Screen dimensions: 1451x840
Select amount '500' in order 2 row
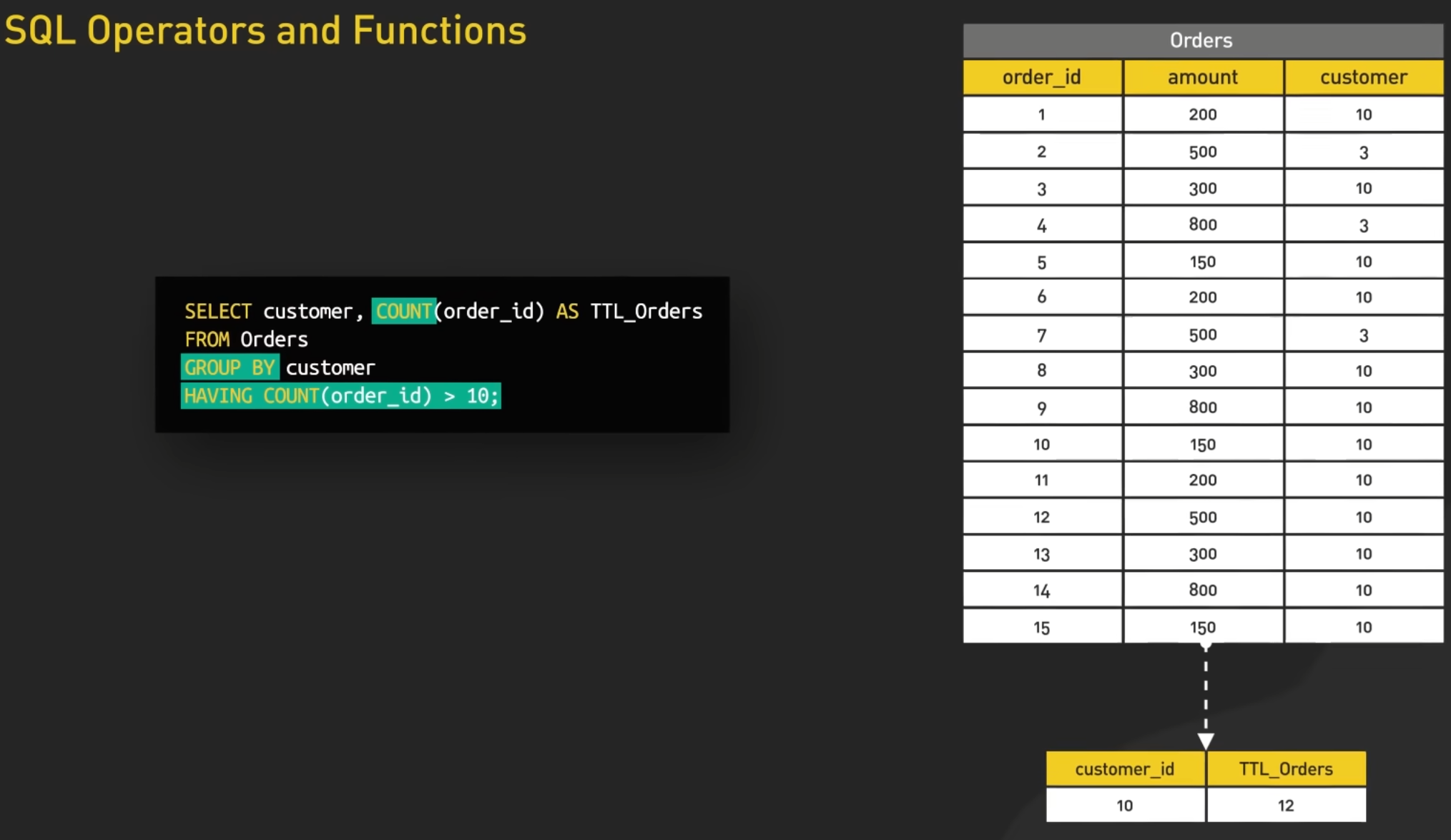(1203, 152)
